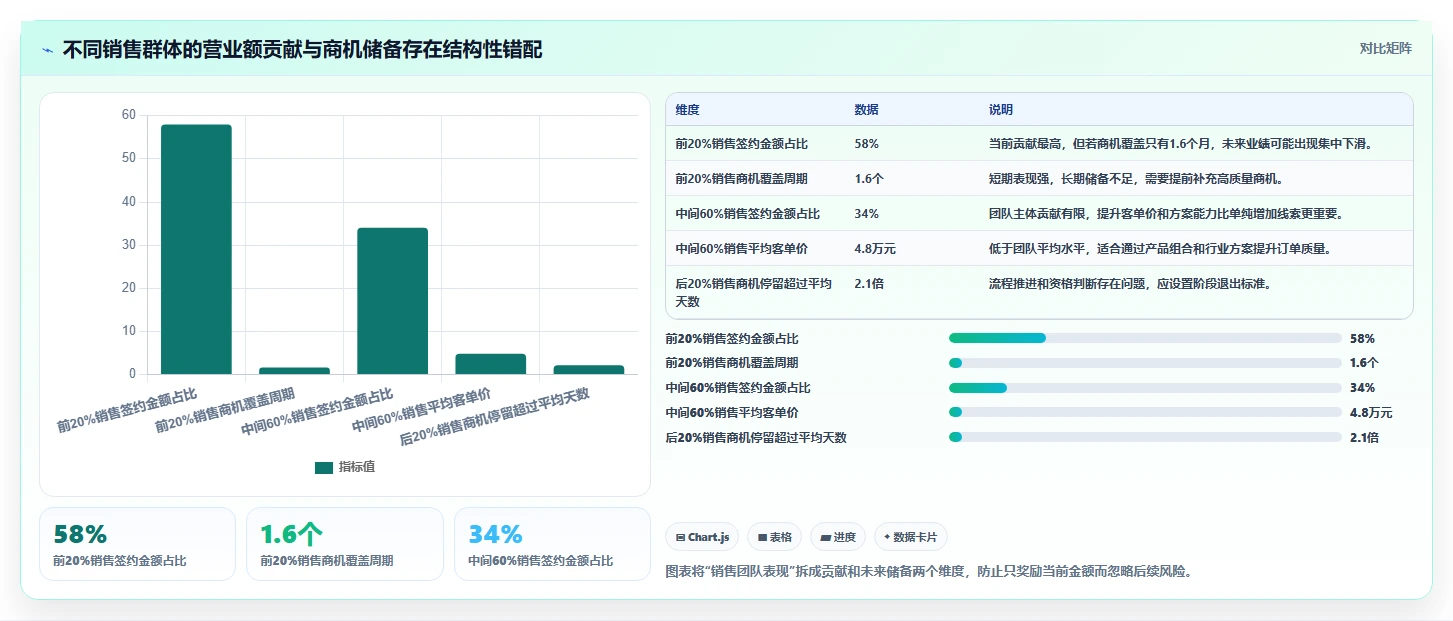This screenshot has height=621, width=1453.
Task: Open the 1.6个 summary card
Action: (x=345, y=544)
